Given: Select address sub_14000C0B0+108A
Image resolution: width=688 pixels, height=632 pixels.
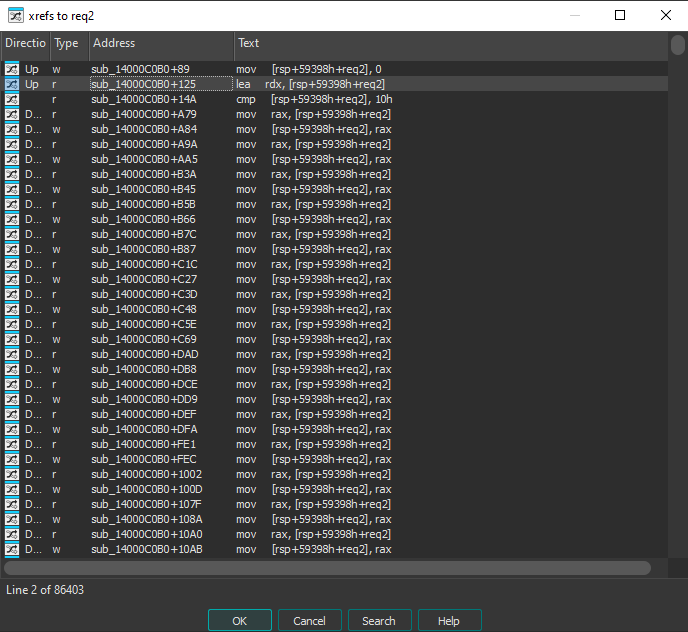Looking at the screenshot, I should pyautogui.click(x=147, y=519).
